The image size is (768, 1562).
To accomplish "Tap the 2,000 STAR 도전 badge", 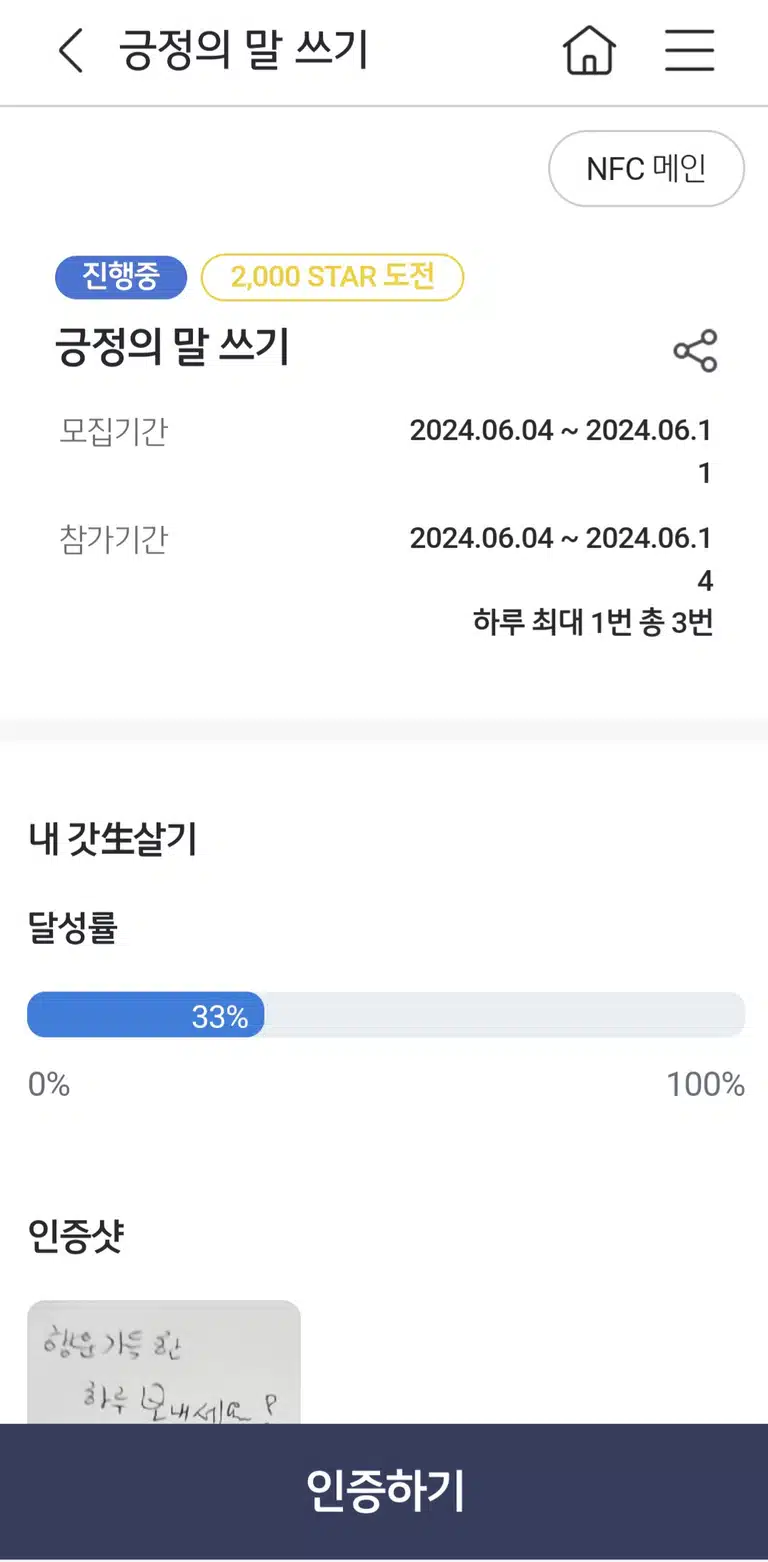I will 332,278.
